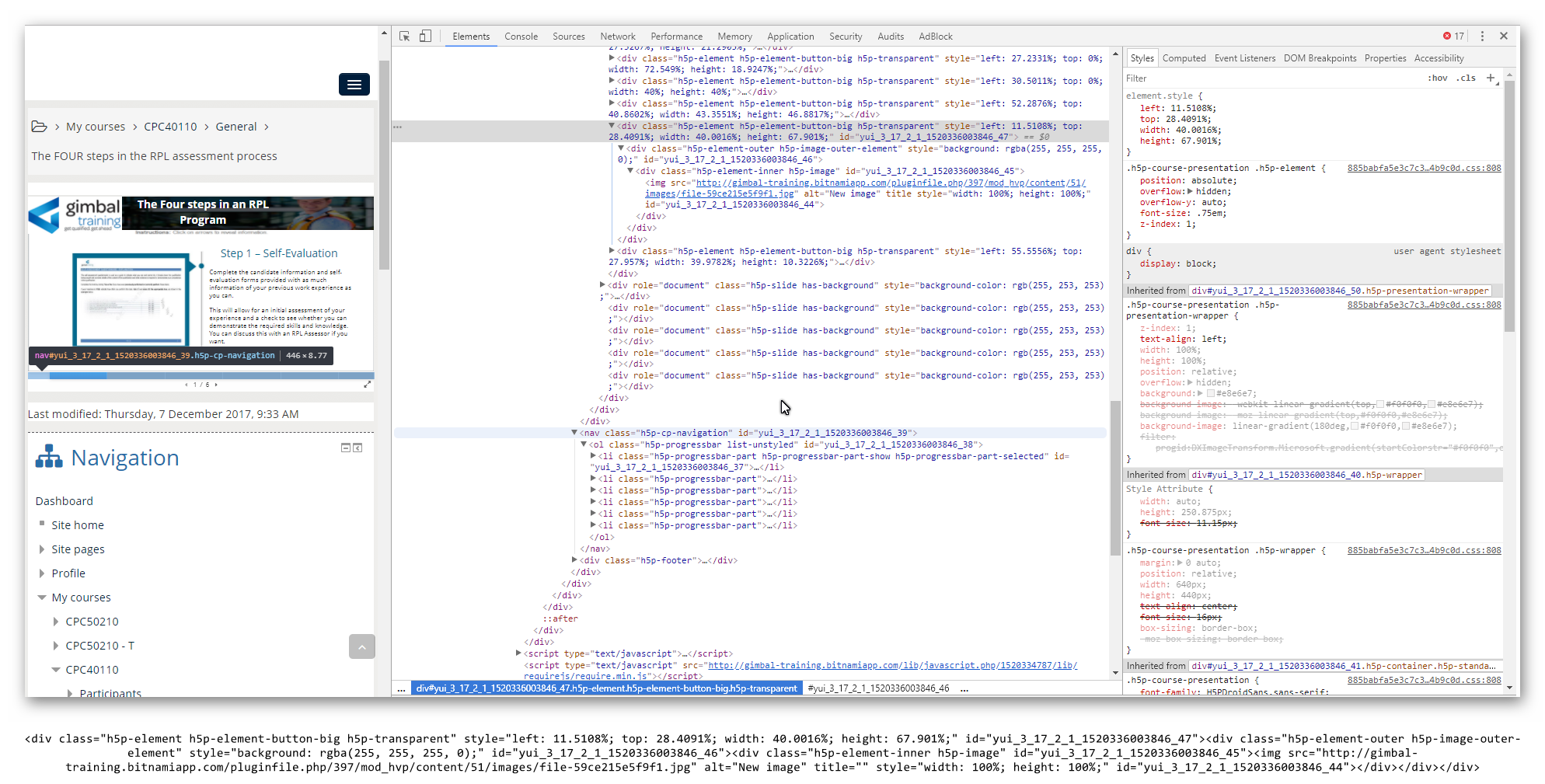
Task: Expand the Profile tree node
Action: click(x=42, y=573)
